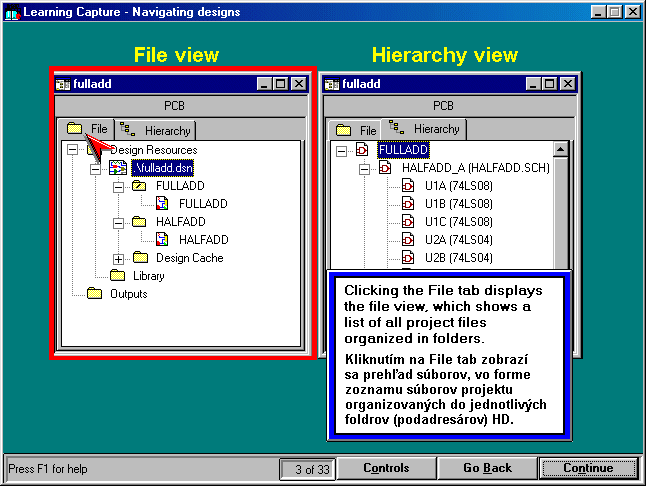This screenshot has width=646, height=486.
Task: Click the Outputs folder icon
Action: (x=95, y=294)
